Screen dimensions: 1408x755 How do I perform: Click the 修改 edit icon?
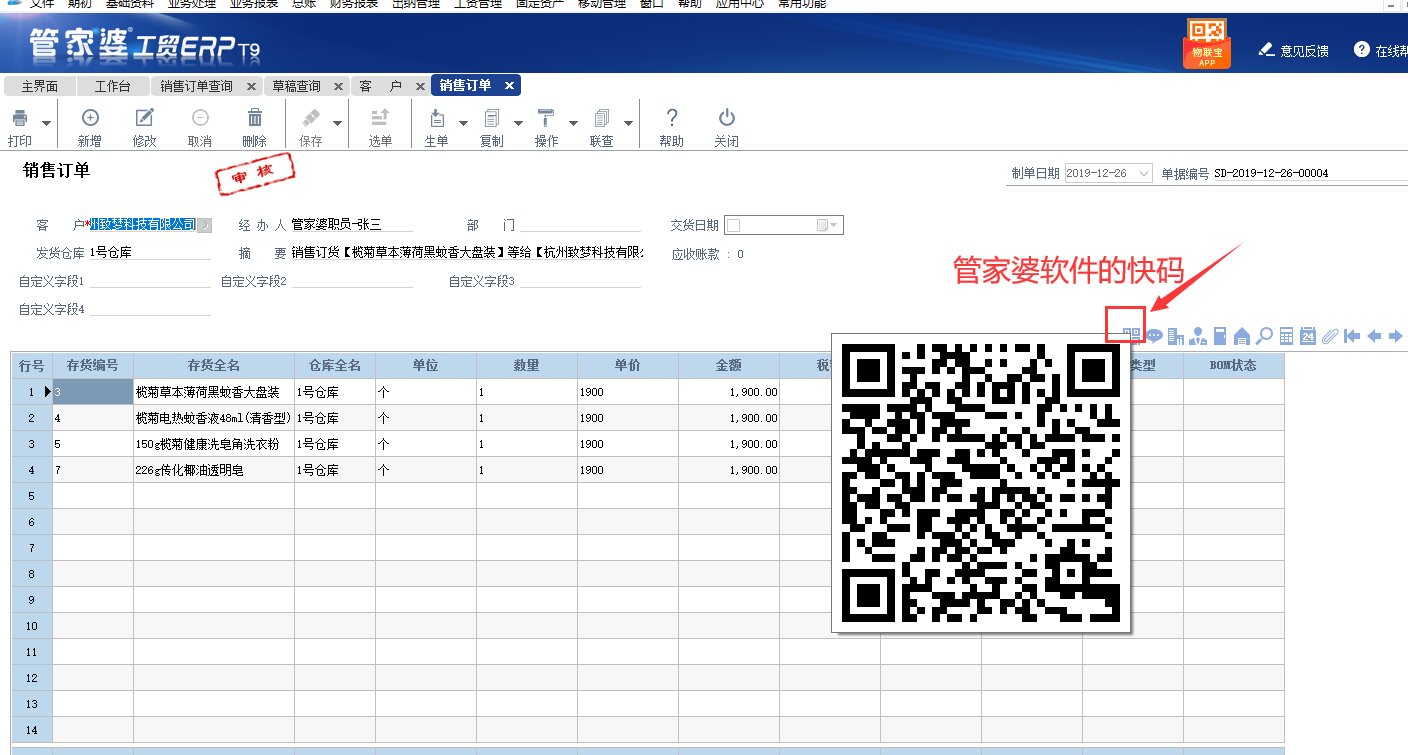(x=144, y=117)
